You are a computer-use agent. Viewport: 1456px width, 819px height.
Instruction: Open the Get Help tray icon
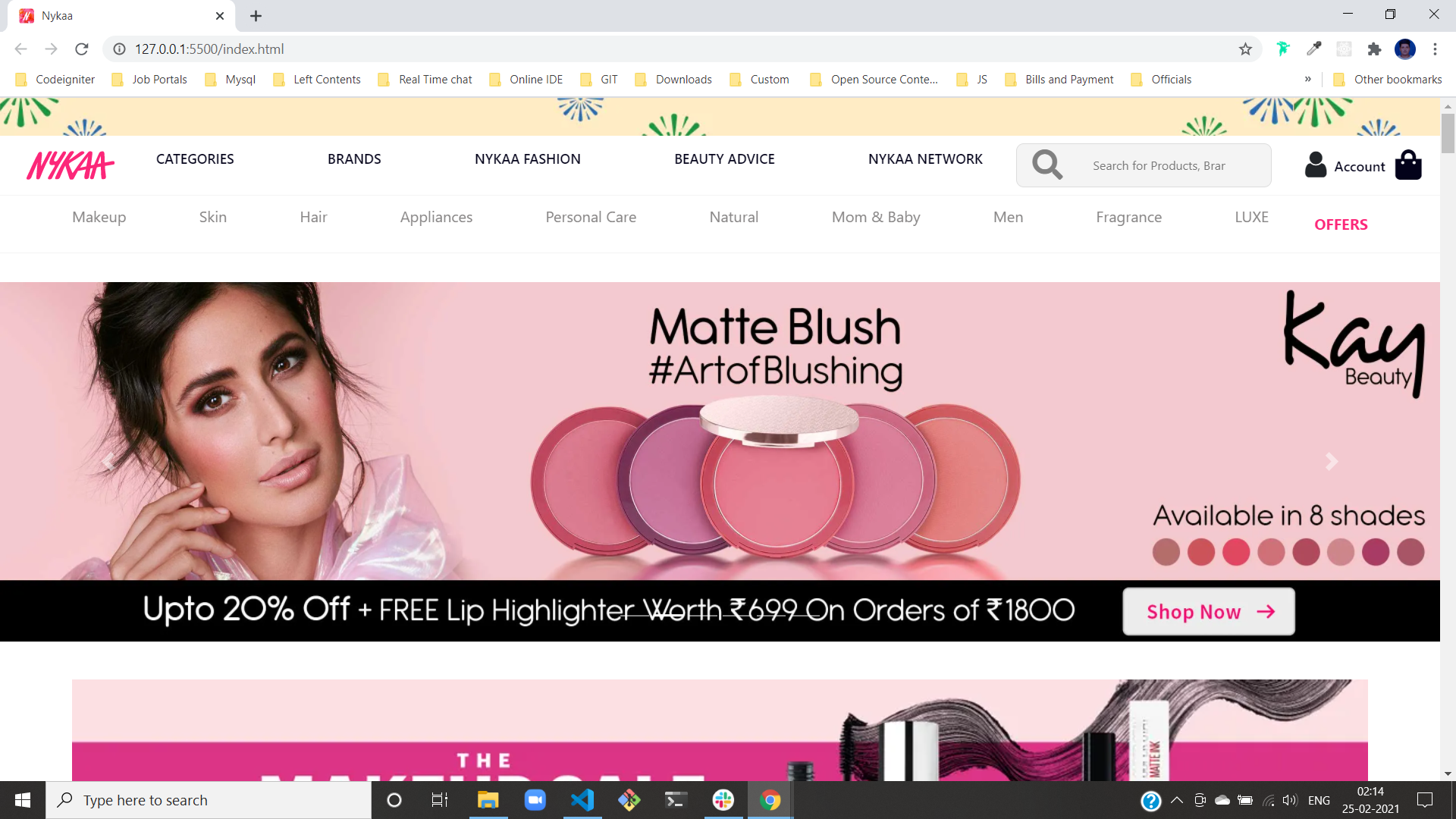click(x=1150, y=801)
